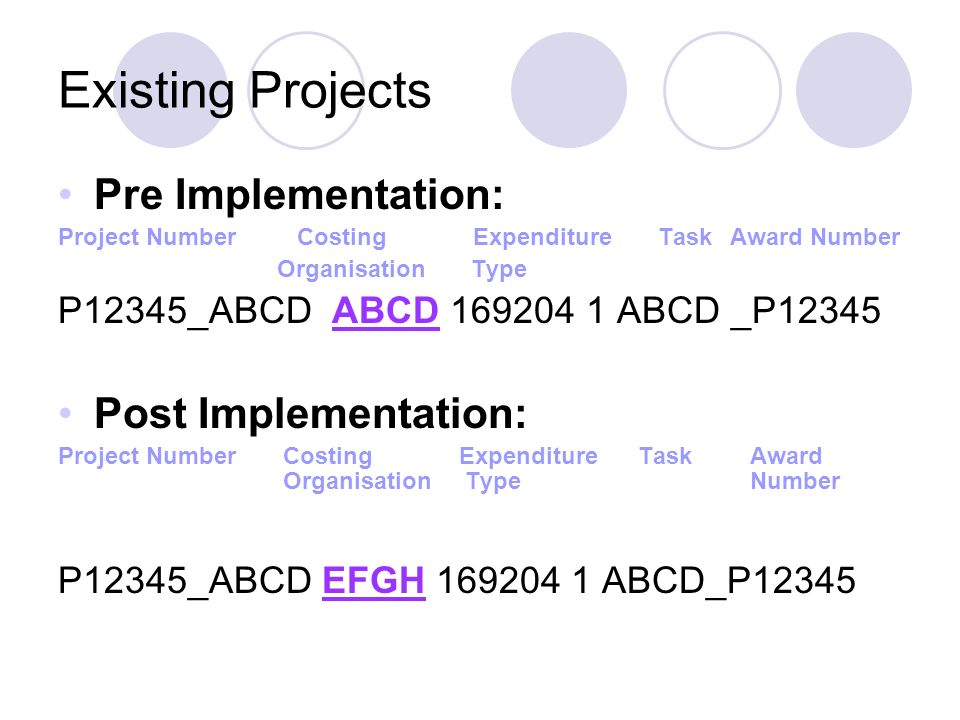
Task: Select P12345_ABCD text in the pre-implementation row
Action: [185, 310]
